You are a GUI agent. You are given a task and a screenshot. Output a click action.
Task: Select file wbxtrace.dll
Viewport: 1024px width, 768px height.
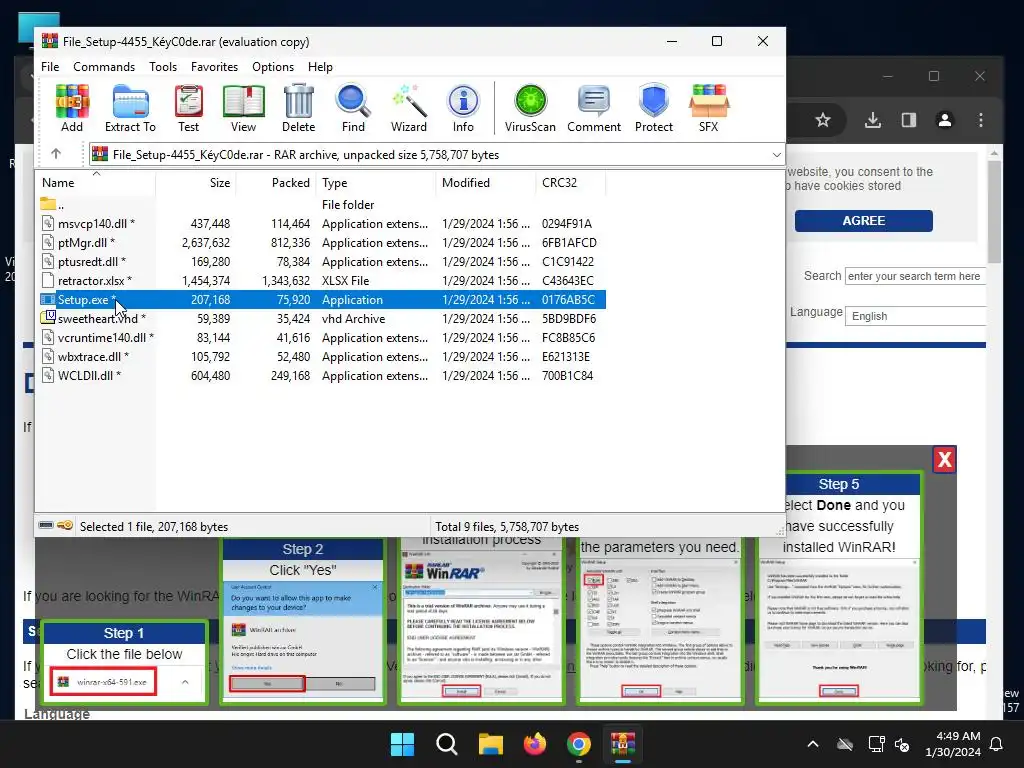(x=321, y=356)
